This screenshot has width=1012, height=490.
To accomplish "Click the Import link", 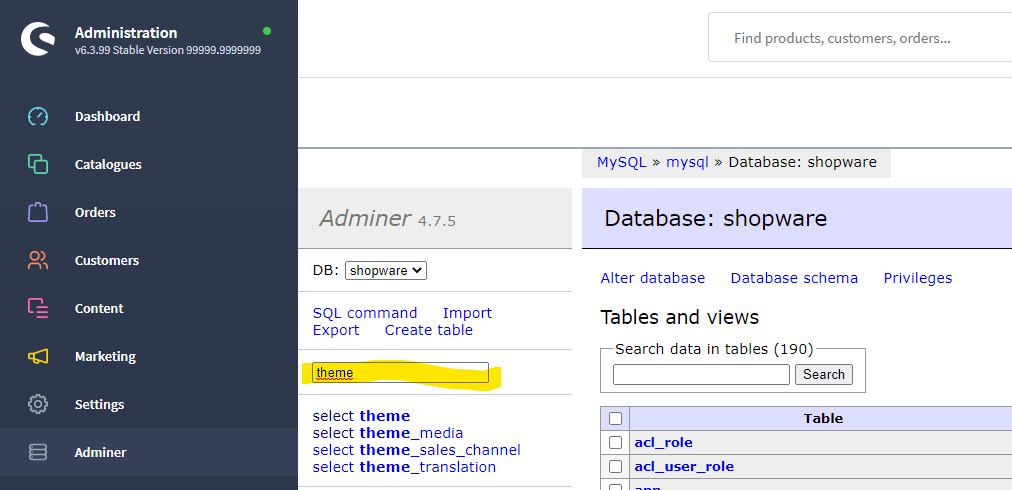I will (x=467, y=313).
